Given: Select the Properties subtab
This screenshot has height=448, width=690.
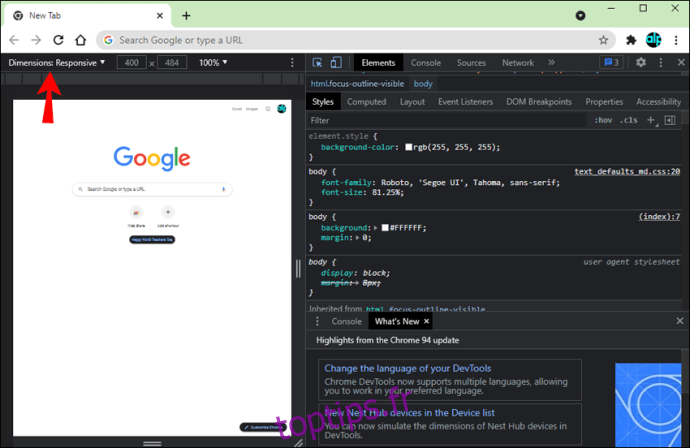Looking at the screenshot, I should point(604,102).
